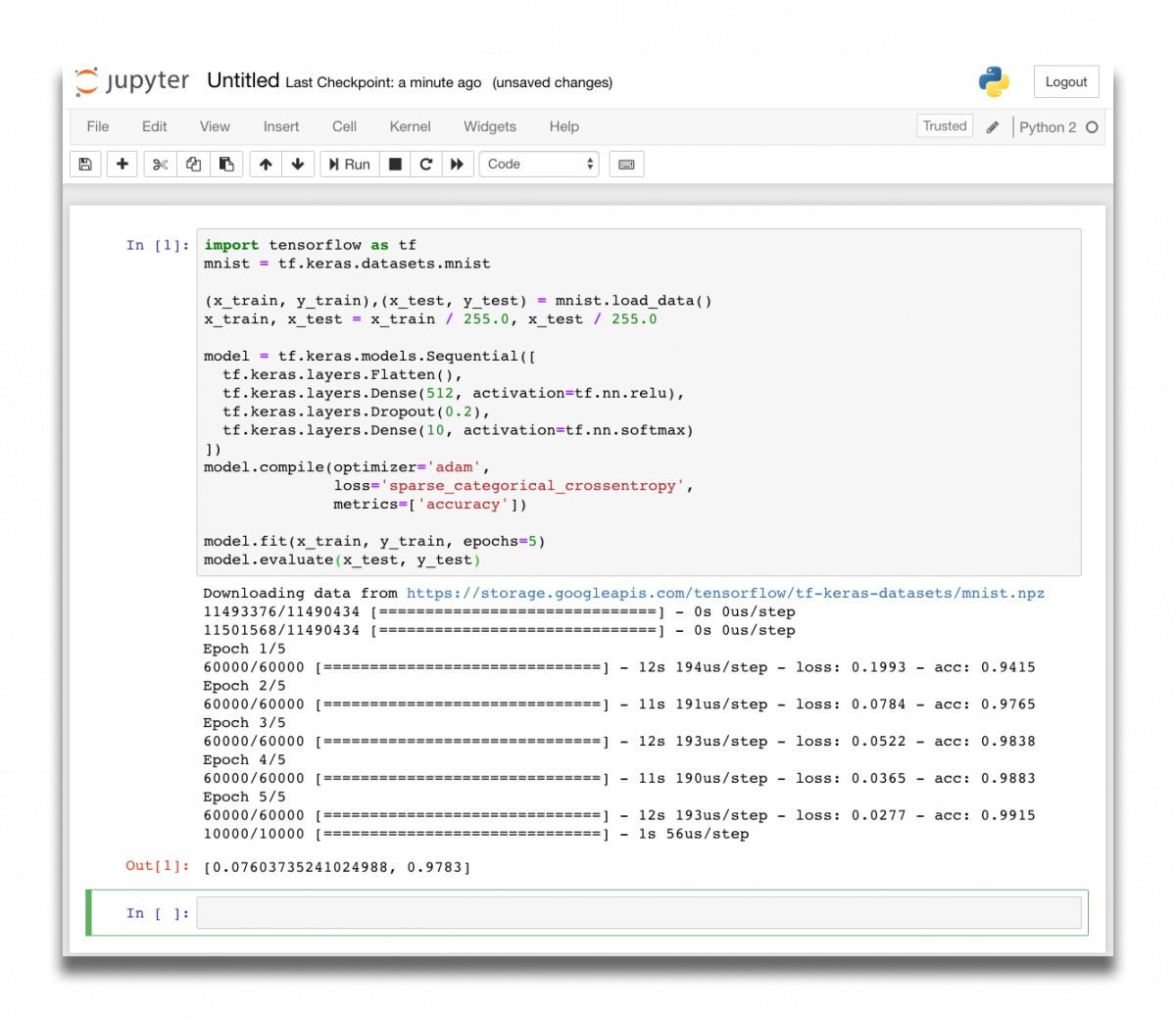This screenshot has height=1018, width=1176.
Task: Move the selected cell down
Action: pos(298,164)
